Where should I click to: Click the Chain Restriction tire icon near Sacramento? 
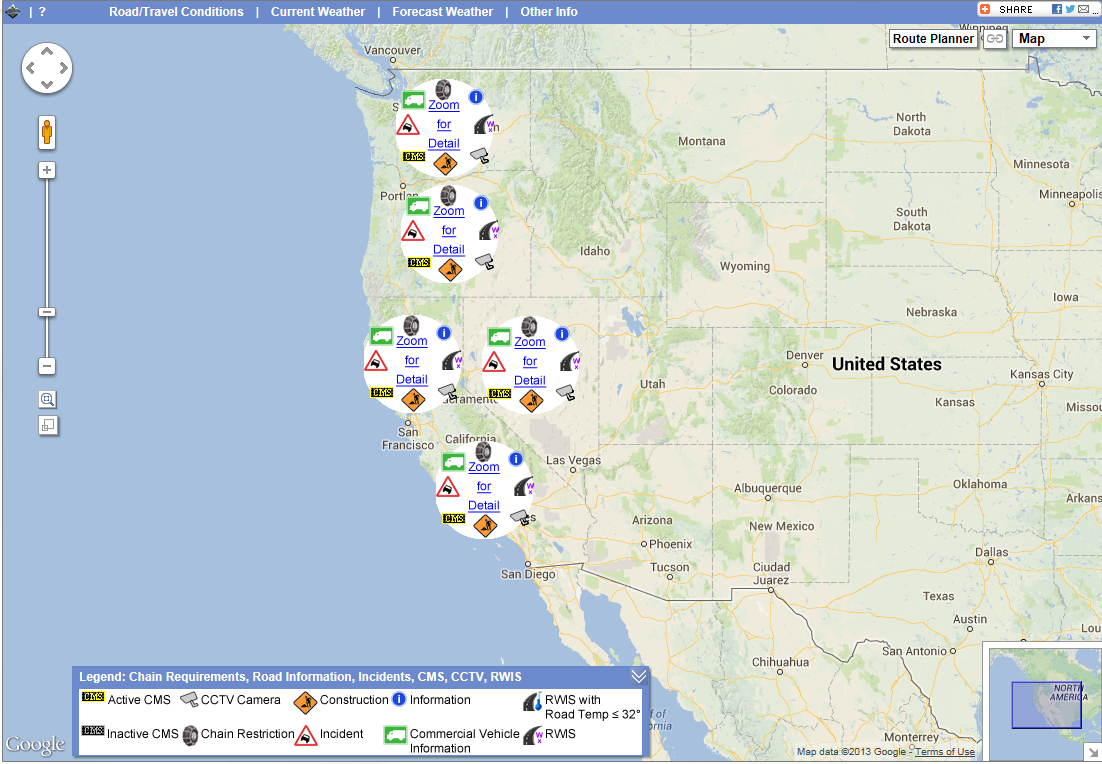coord(529,328)
